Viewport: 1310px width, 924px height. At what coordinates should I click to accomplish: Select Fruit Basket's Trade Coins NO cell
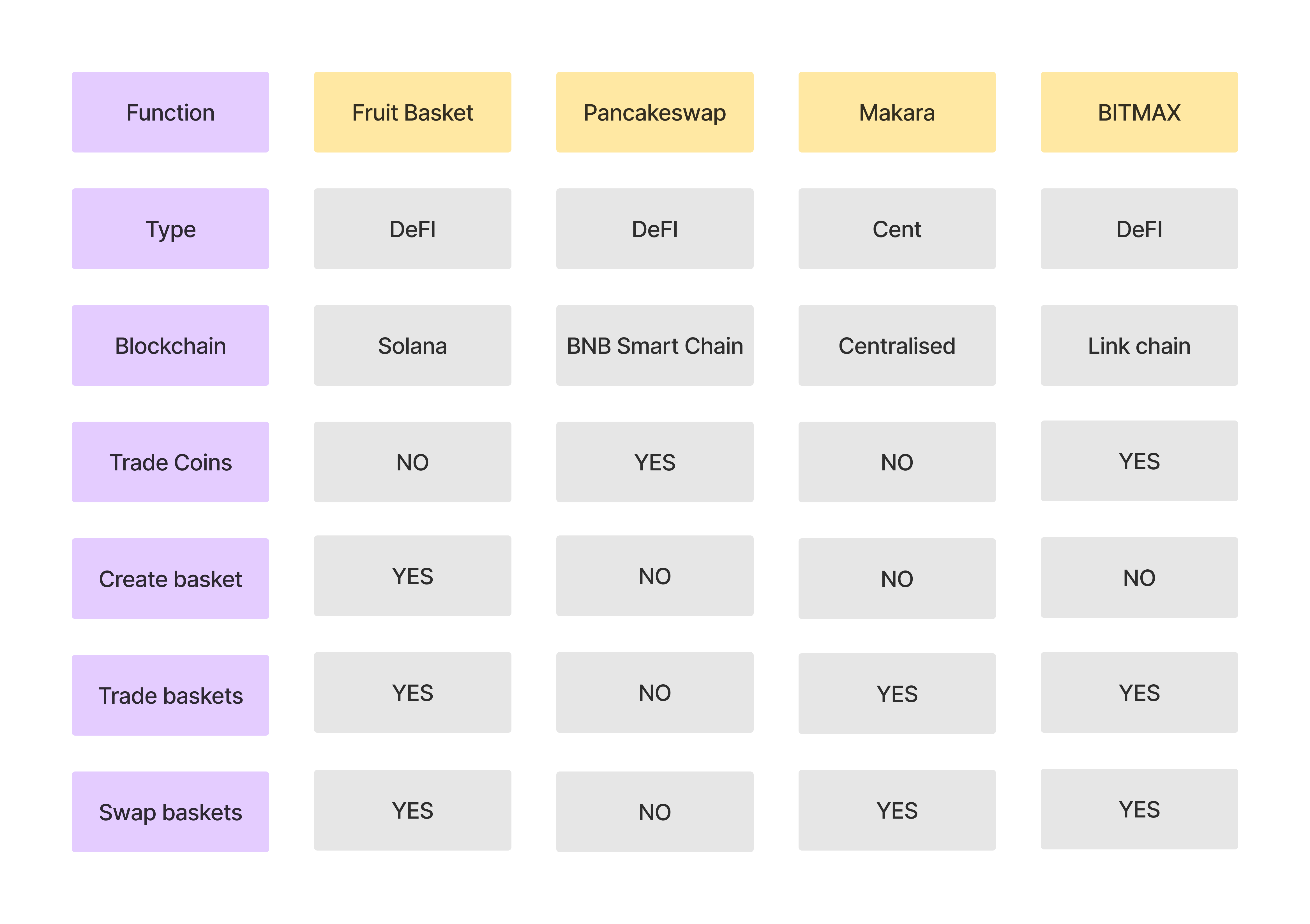pyautogui.click(x=412, y=462)
